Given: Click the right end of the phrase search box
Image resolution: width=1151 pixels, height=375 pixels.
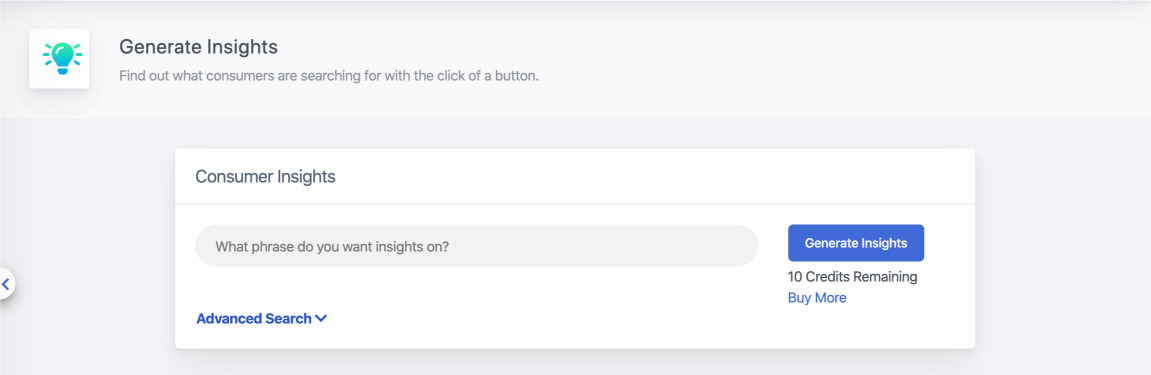Looking at the screenshot, I should point(734,246).
